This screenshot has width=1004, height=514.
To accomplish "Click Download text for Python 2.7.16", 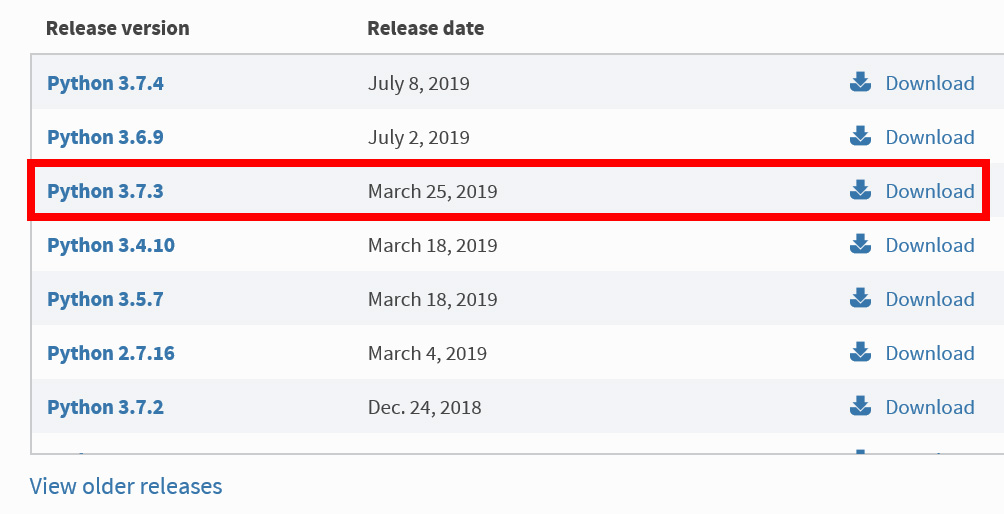I will pyautogui.click(x=930, y=353).
